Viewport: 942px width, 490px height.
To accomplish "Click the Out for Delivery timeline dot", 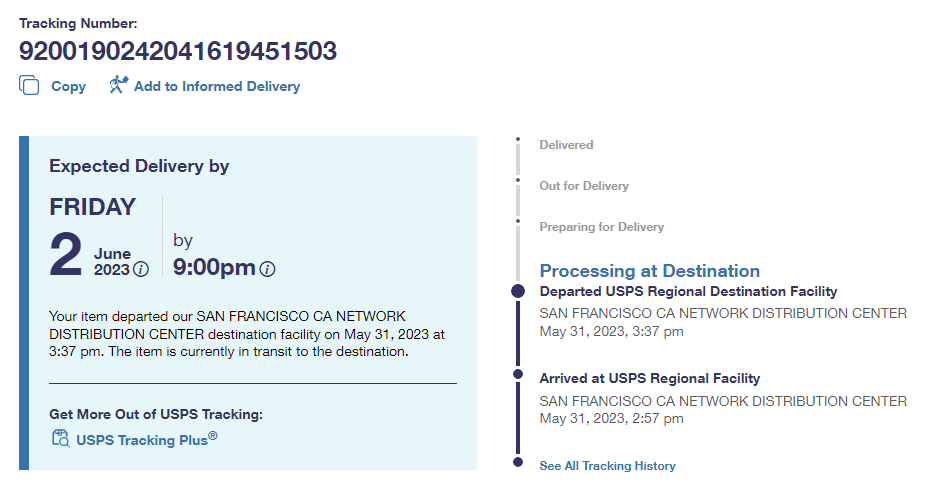I will pos(518,181).
